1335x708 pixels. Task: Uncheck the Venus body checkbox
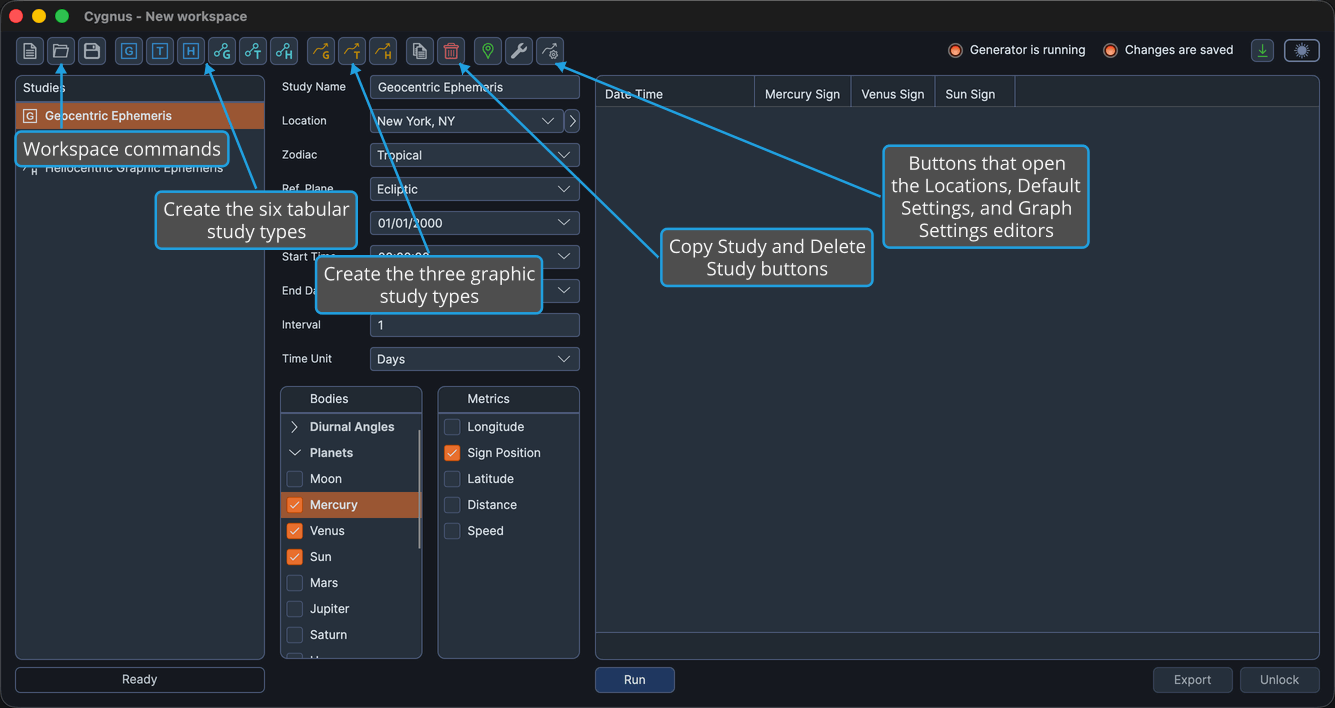[x=295, y=531]
